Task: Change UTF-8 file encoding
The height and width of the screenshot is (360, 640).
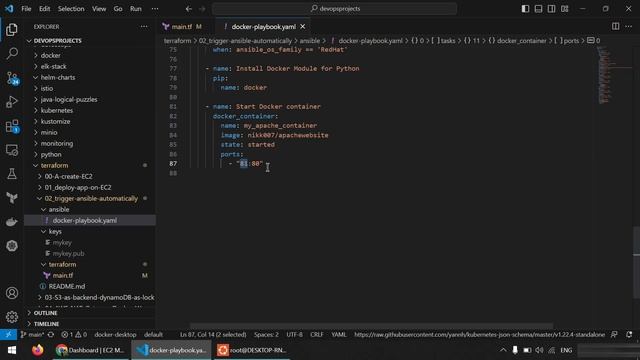Action: click(294, 334)
